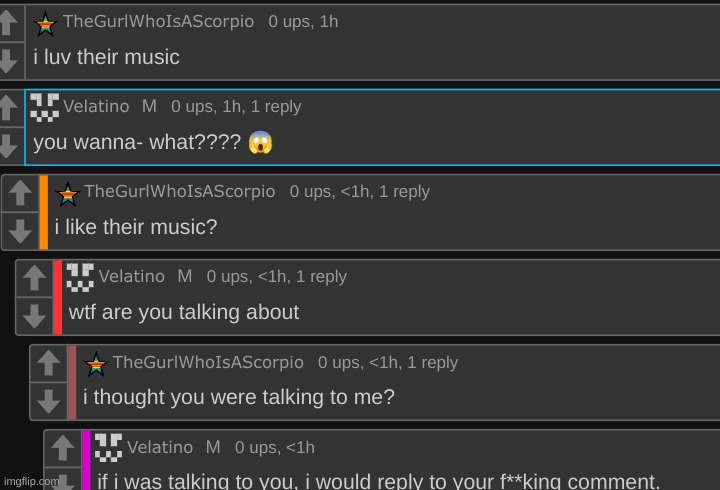Image resolution: width=720 pixels, height=490 pixels.
Task: Select comment text "i thought you were talking to me?"
Action: coord(239,398)
